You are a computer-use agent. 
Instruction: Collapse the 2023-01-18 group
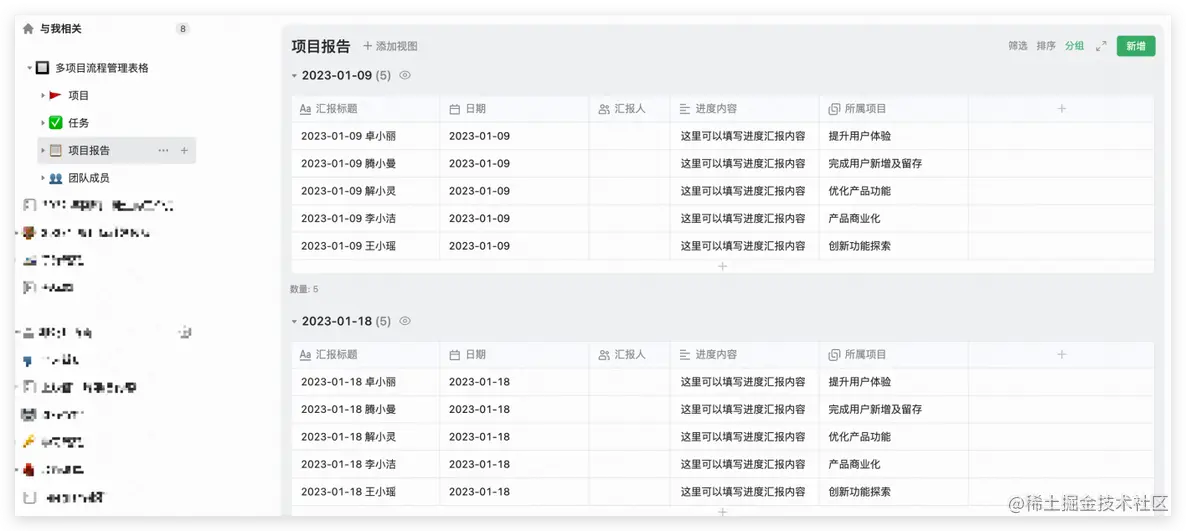click(294, 321)
